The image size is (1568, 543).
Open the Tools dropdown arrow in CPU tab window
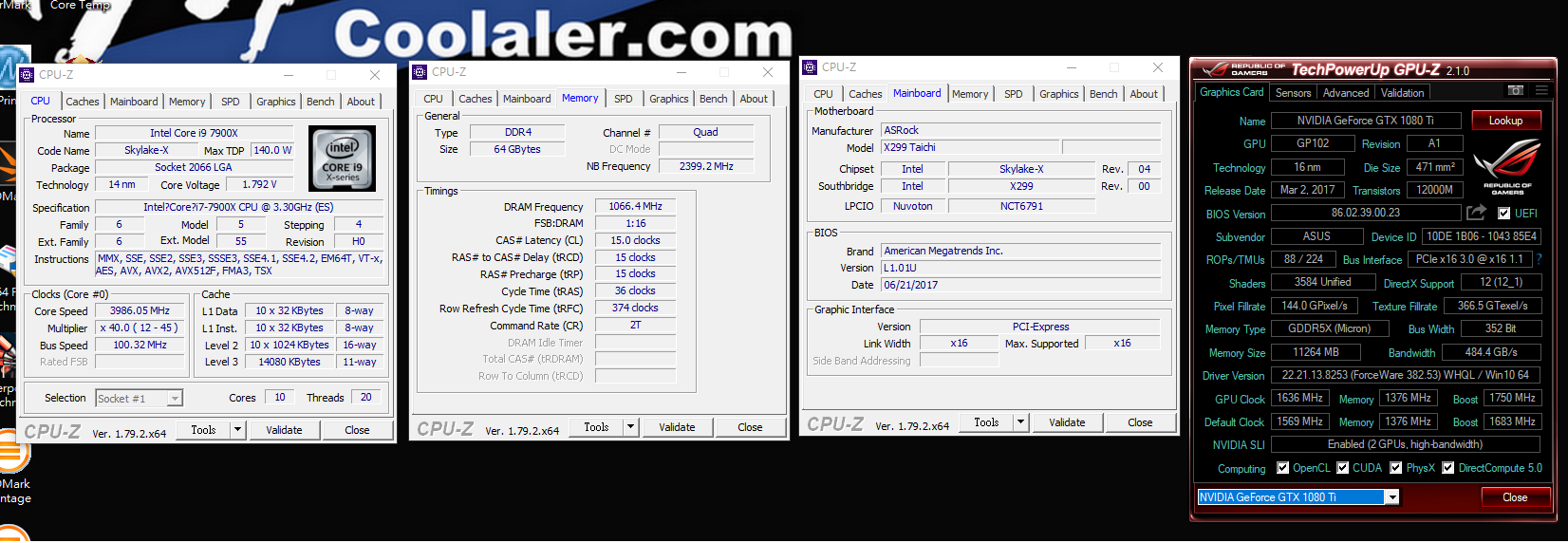pyautogui.click(x=237, y=430)
